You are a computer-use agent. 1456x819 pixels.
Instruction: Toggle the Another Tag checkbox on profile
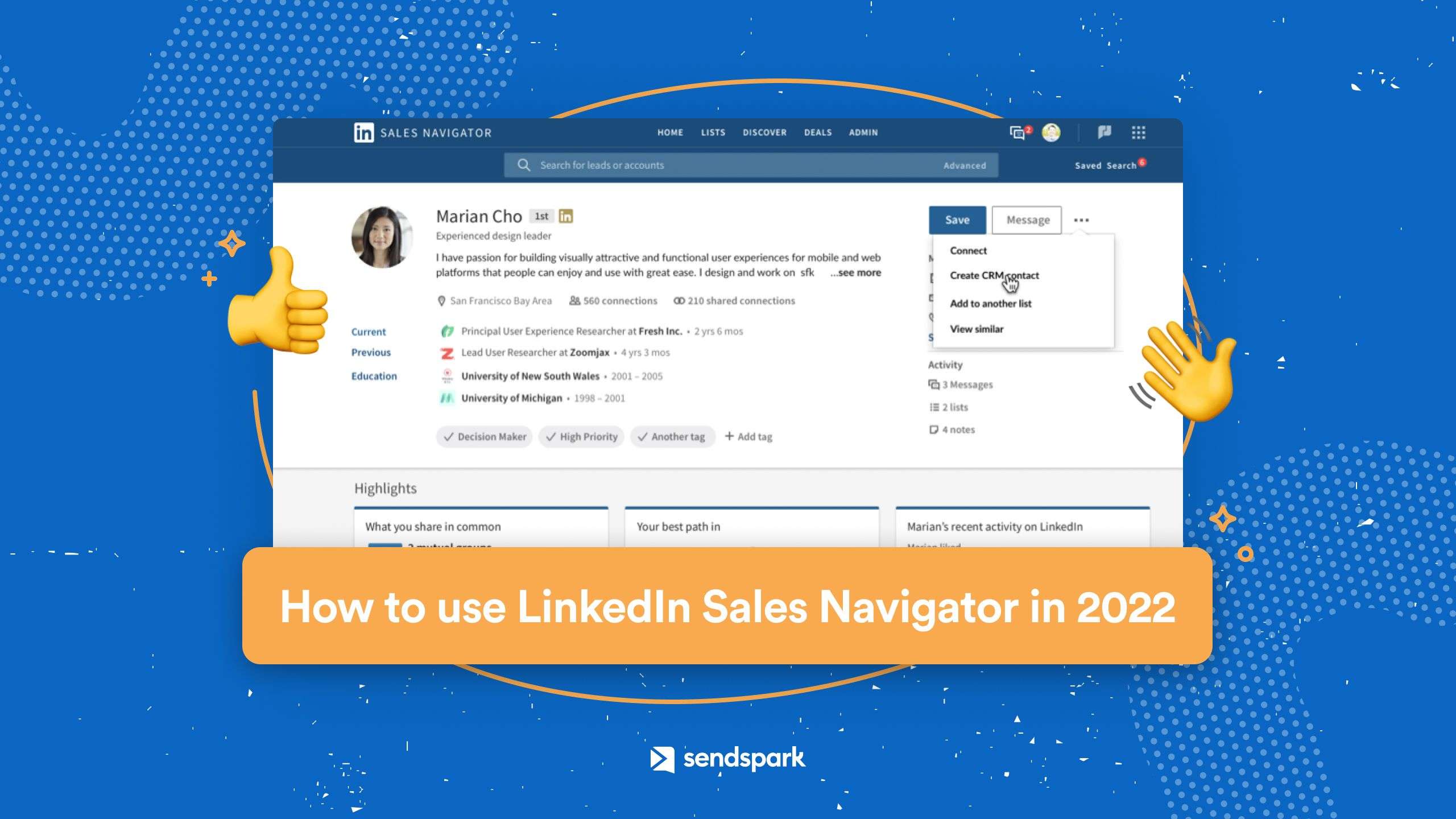pyautogui.click(x=670, y=436)
